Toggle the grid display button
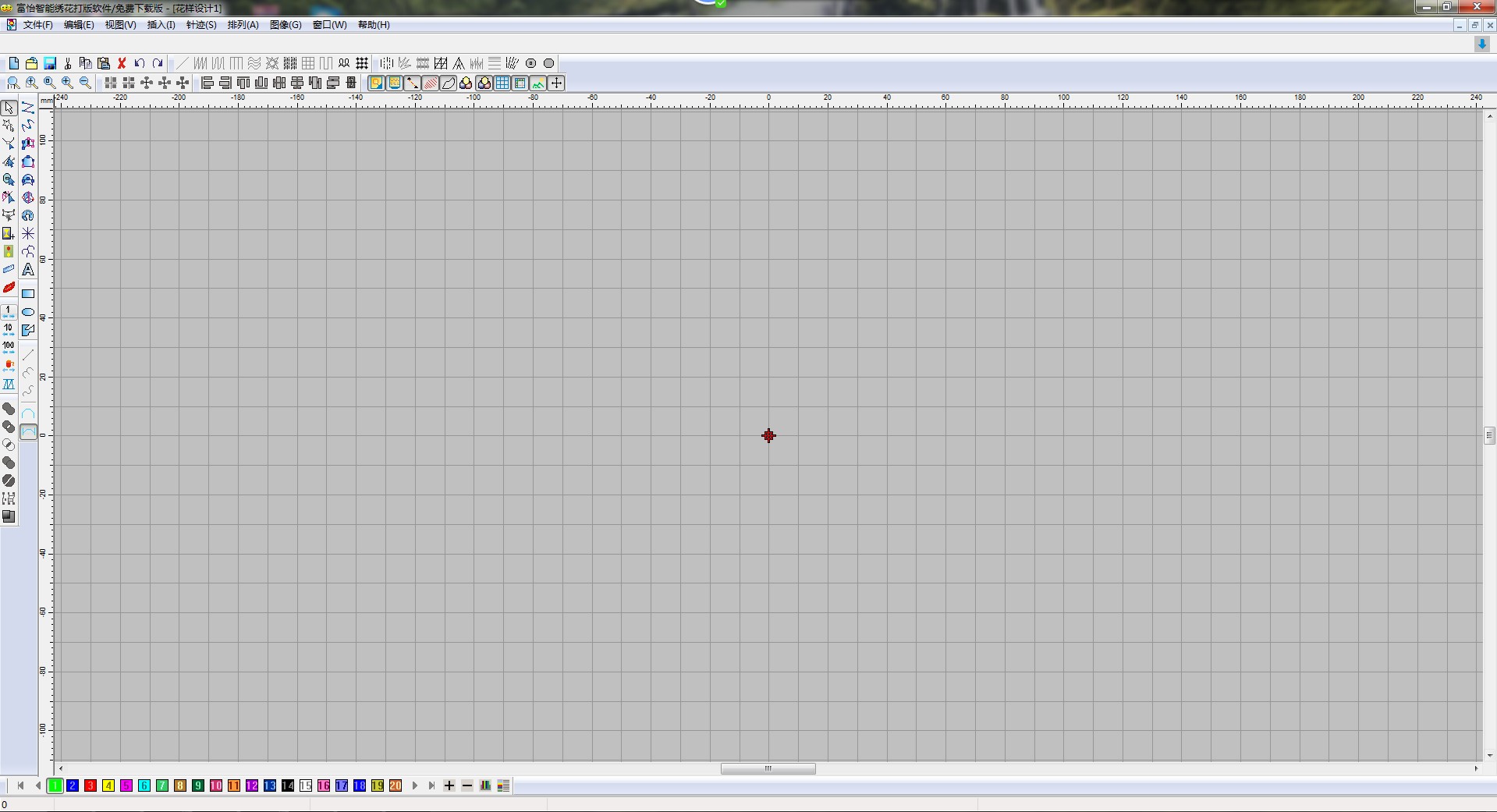1497x812 pixels. pyautogui.click(x=502, y=83)
